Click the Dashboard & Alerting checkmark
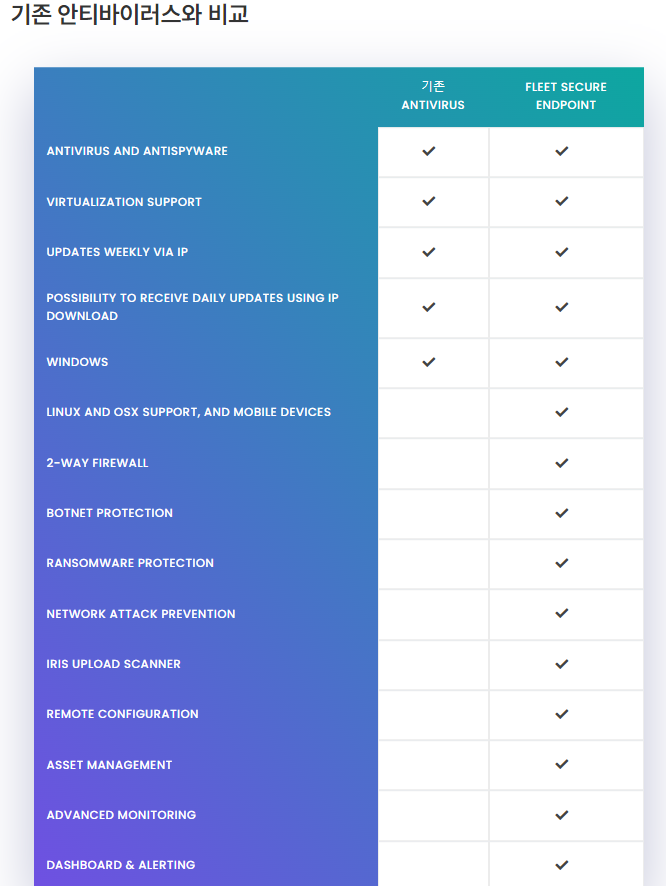The height and width of the screenshot is (886, 666). pyautogui.click(x=562, y=865)
